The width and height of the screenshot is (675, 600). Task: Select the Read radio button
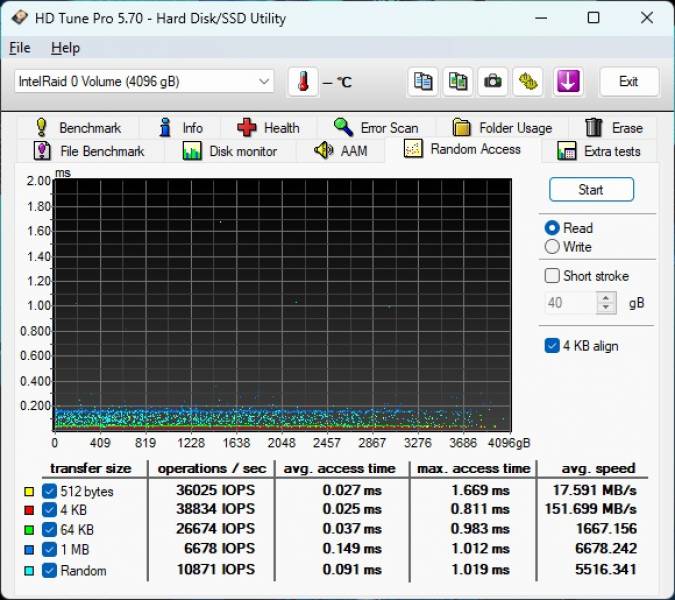coord(552,228)
